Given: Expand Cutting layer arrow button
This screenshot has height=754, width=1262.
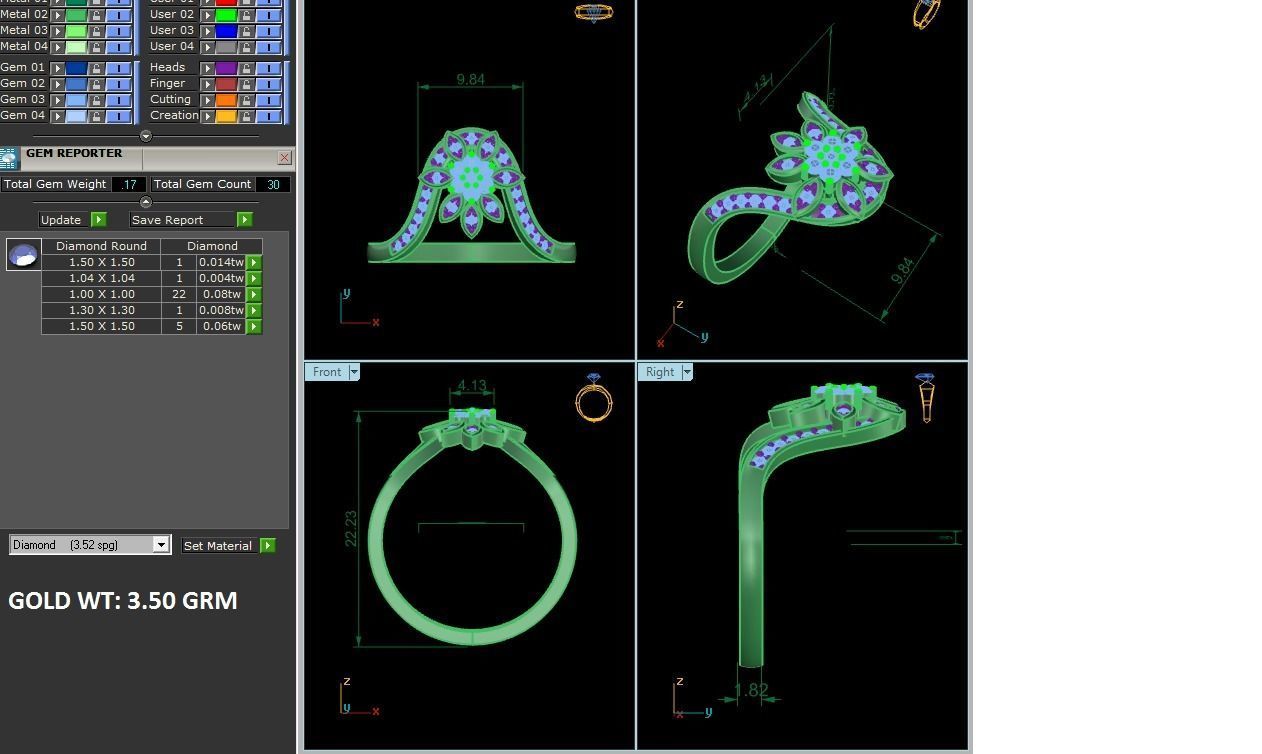Looking at the screenshot, I should tap(207, 100).
